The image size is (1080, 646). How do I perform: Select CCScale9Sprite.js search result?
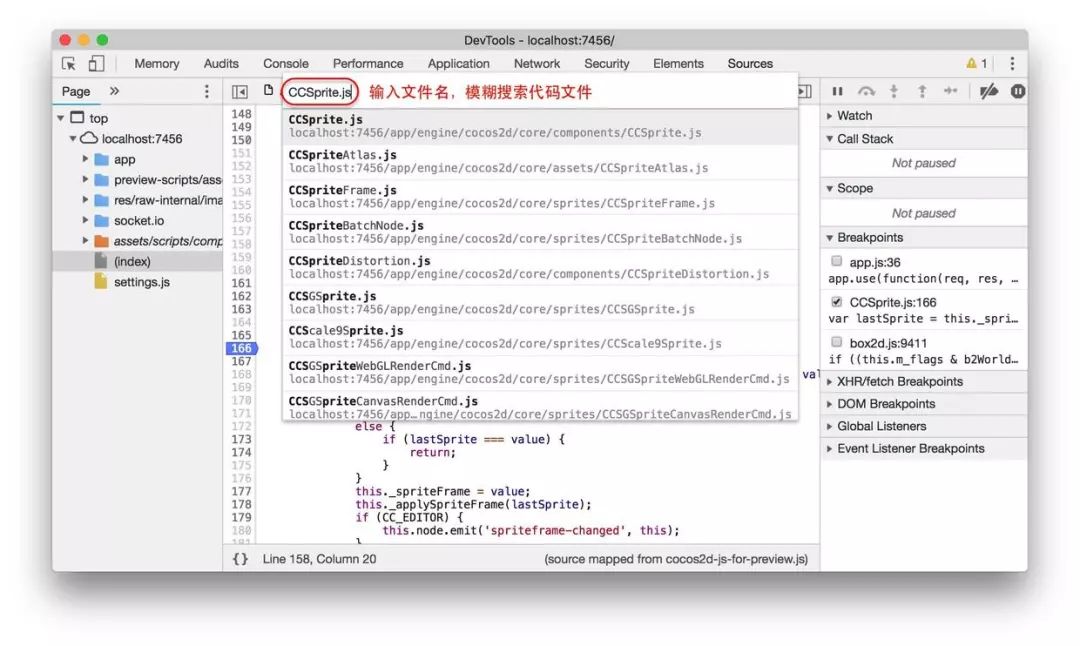pos(540,337)
